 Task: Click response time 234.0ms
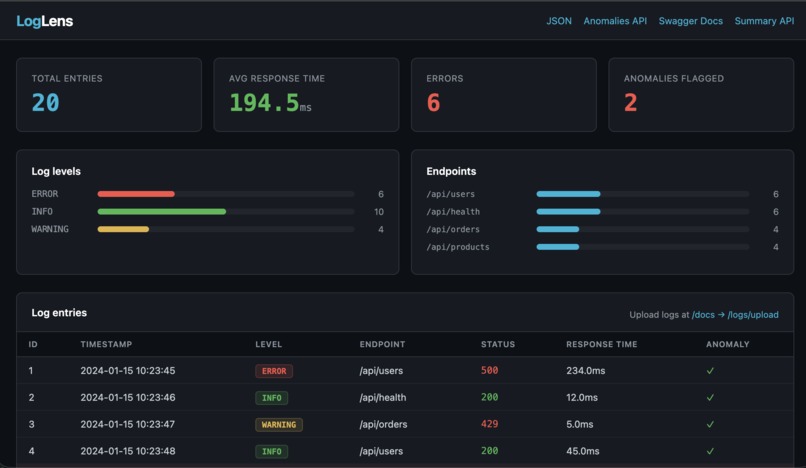pyautogui.click(x=585, y=371)
